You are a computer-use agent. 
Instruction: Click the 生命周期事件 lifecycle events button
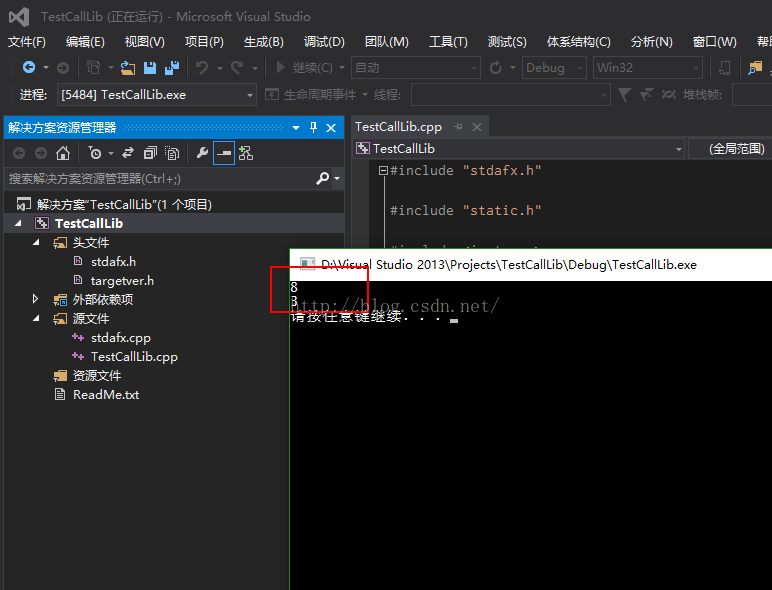pyautogui.click(x=311, y=95)
